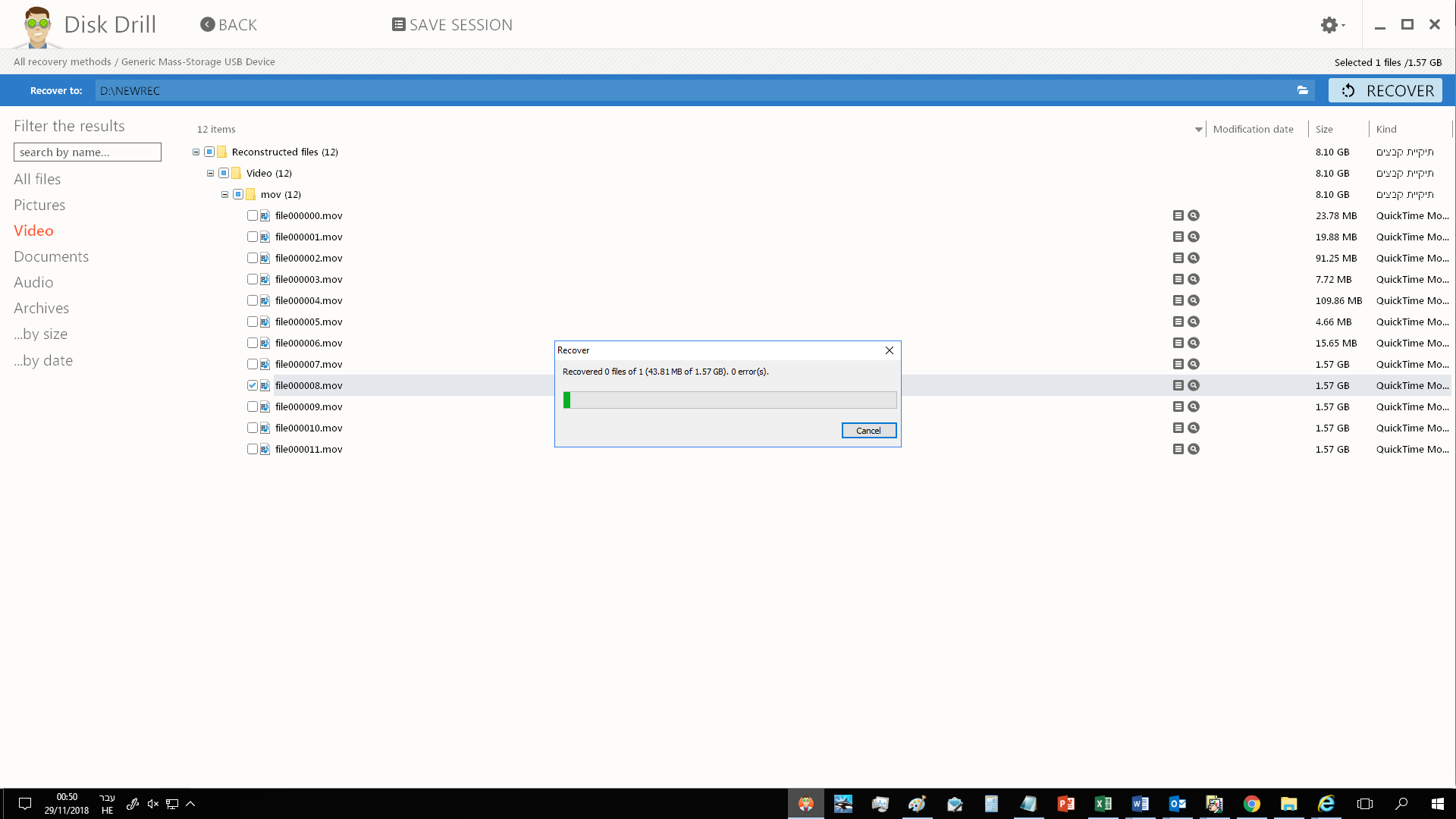
Task: Browse for recovery folder icon
Action: (1302, 90)
